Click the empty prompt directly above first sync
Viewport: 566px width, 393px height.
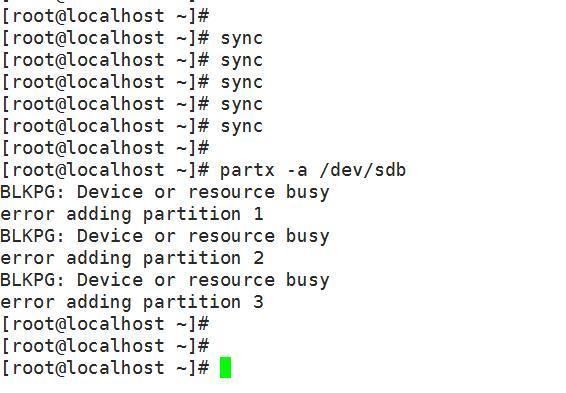(105, 16)
